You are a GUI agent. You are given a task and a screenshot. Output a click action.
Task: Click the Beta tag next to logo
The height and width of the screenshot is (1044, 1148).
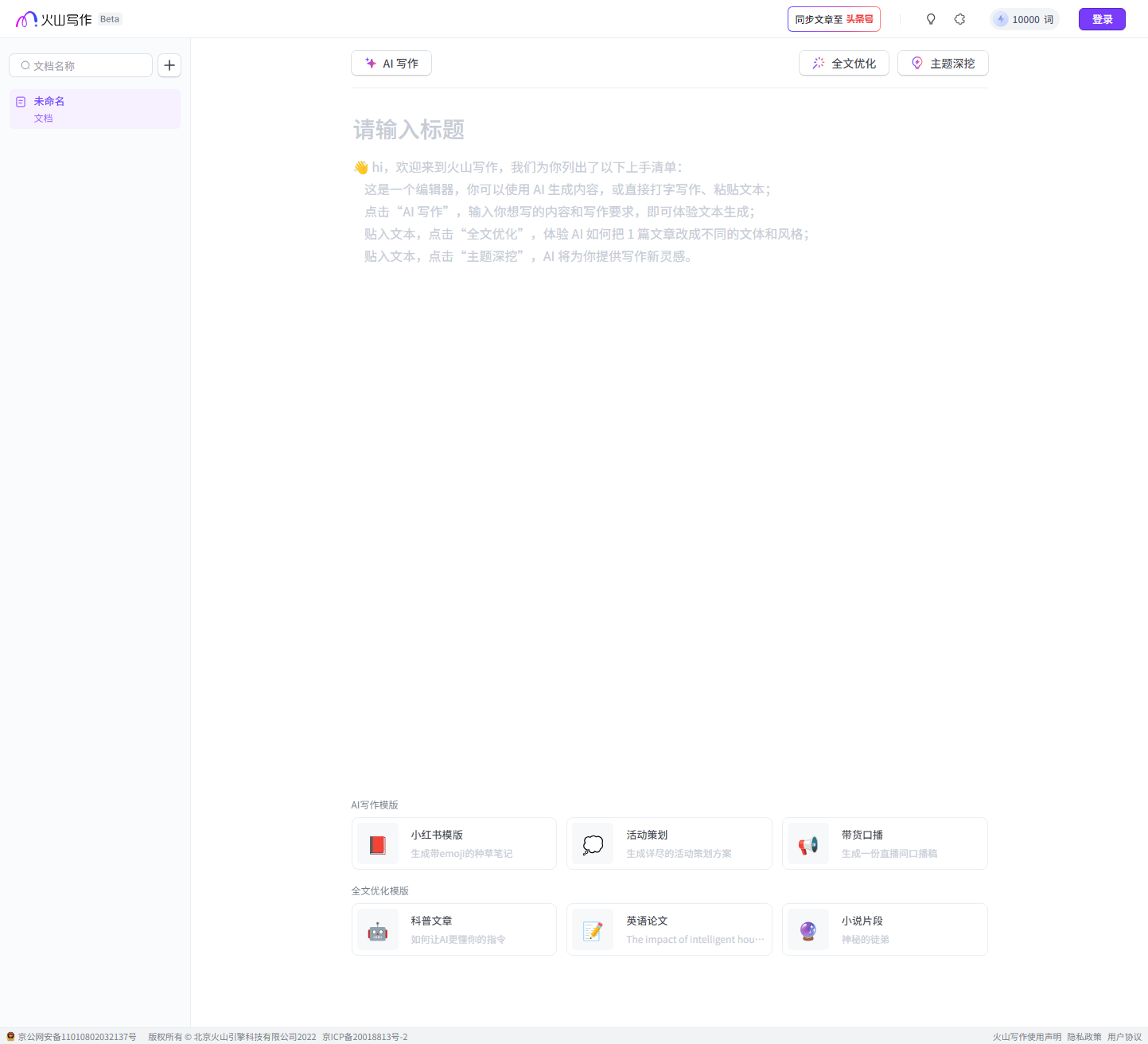(x=110, y=19)
